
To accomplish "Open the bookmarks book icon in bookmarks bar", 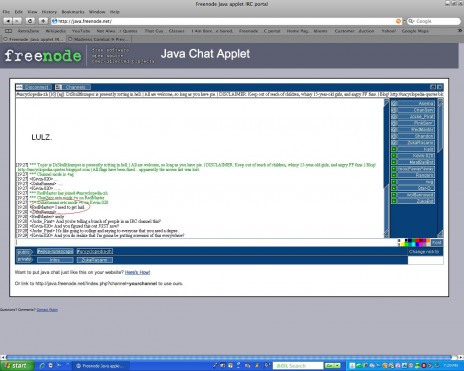I will 9,31.
